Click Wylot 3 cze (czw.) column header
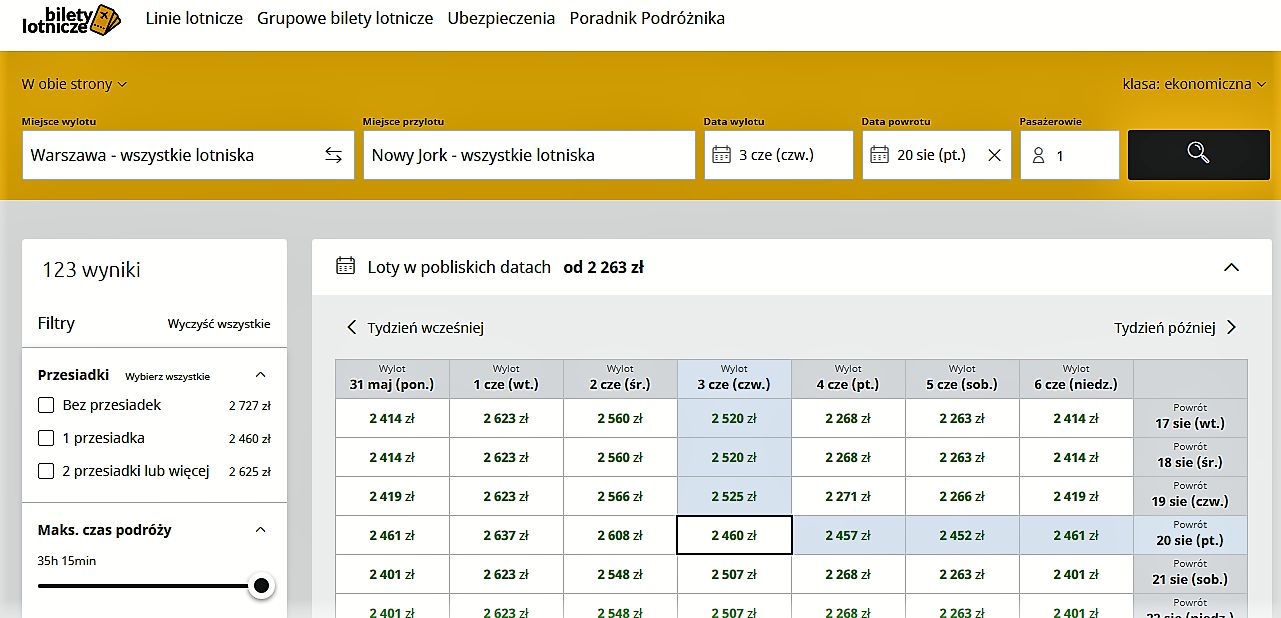Viewport: 1281px width, 618px height. 734,378
